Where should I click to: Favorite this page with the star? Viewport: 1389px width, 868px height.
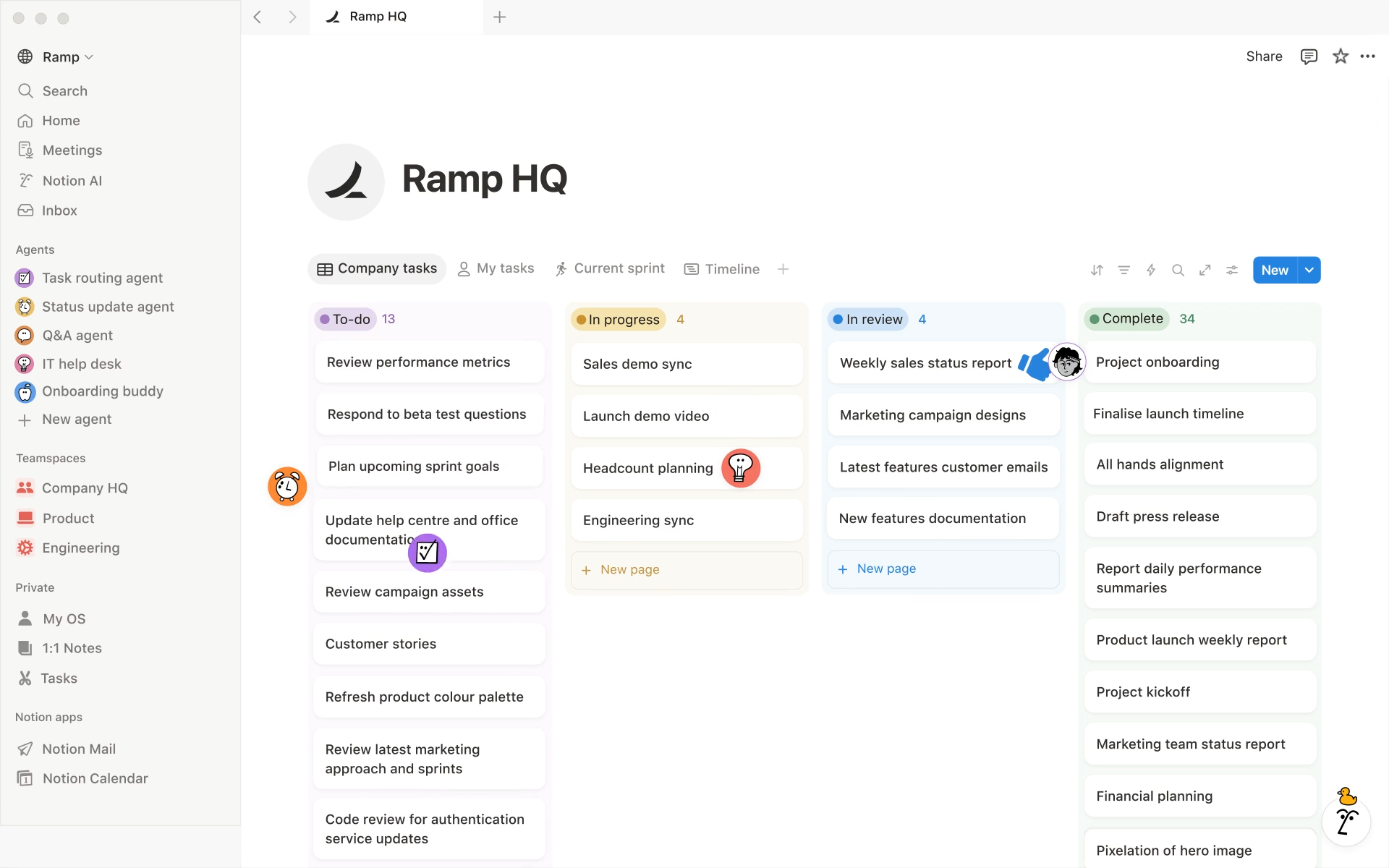point(1341,56)
